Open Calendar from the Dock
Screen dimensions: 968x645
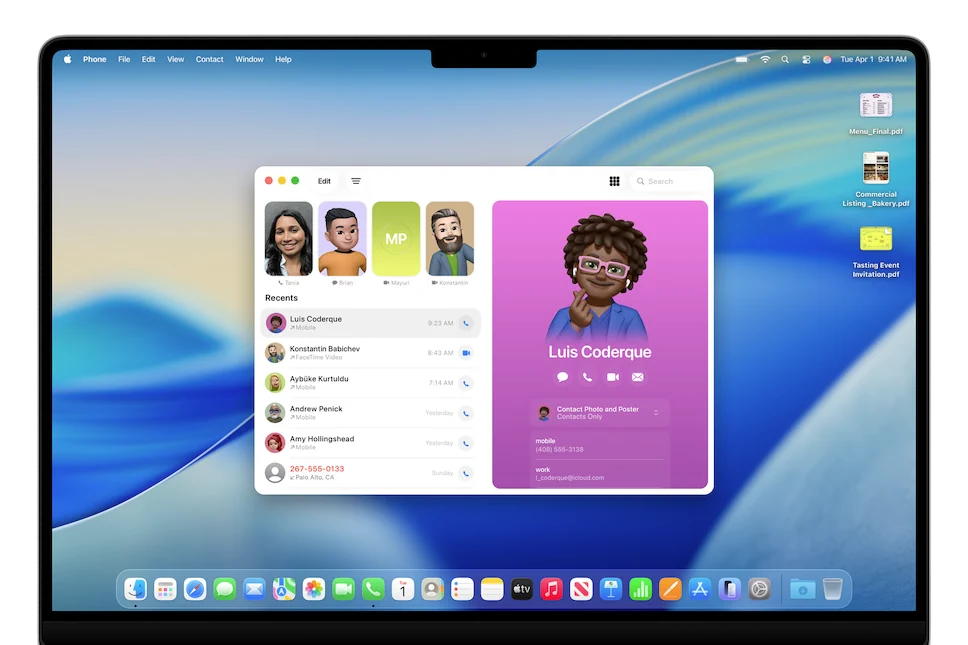[403, 589]
